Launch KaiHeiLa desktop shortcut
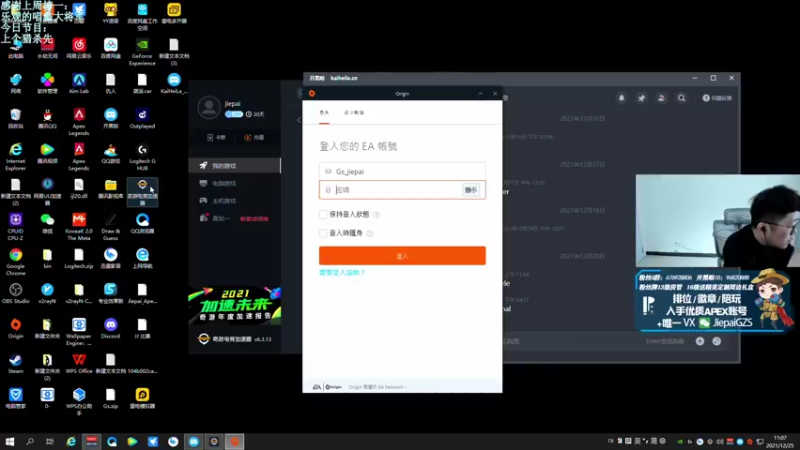Image resolution: width=800 pixels, height=450 pixels. click(173, 83)
